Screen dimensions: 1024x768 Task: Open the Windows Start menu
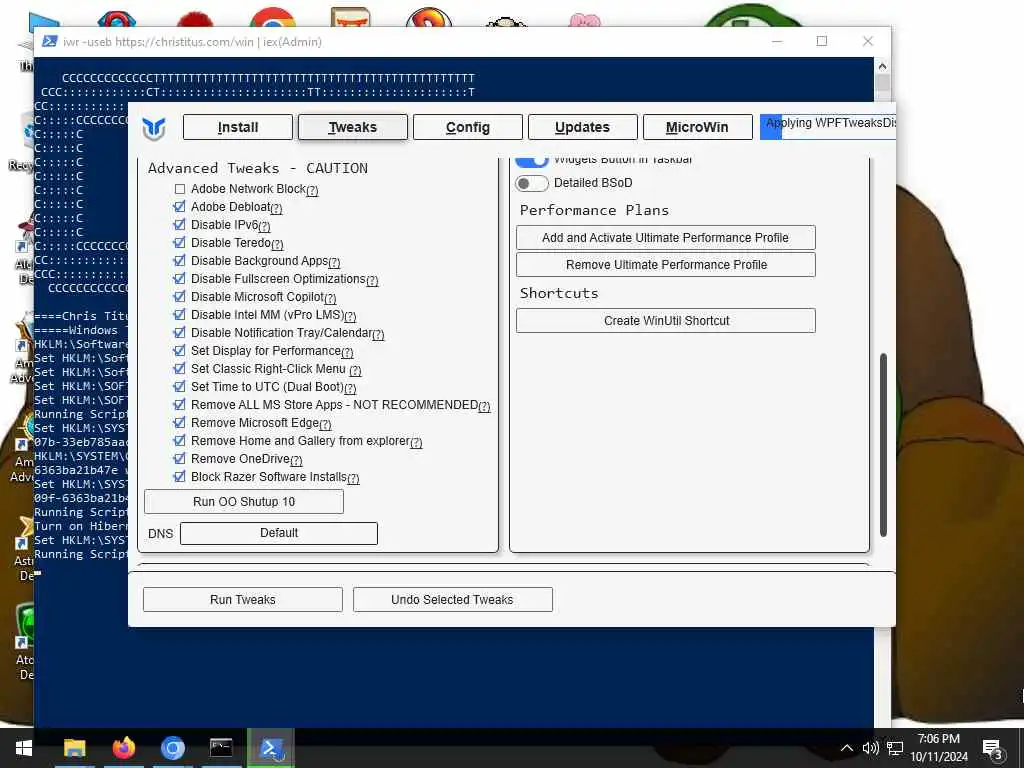coord(24,748)
